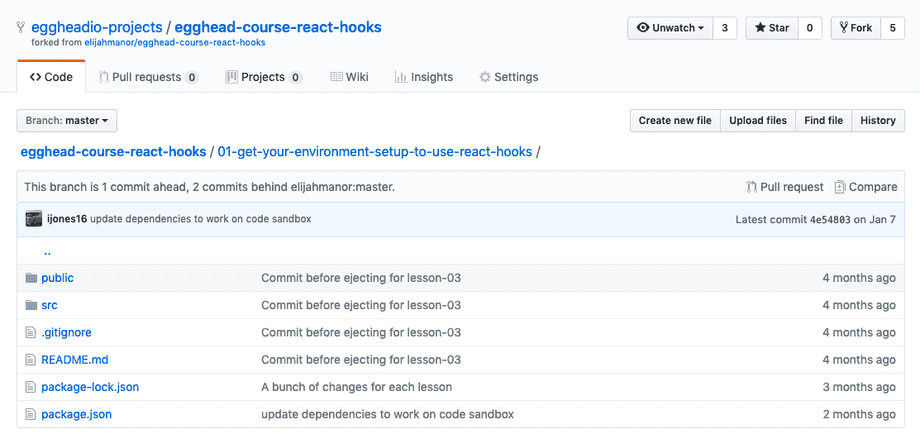The width and height of the screenshot is (920, 434).
Task: Click the Pull request link text
Action: pos(792,187)
